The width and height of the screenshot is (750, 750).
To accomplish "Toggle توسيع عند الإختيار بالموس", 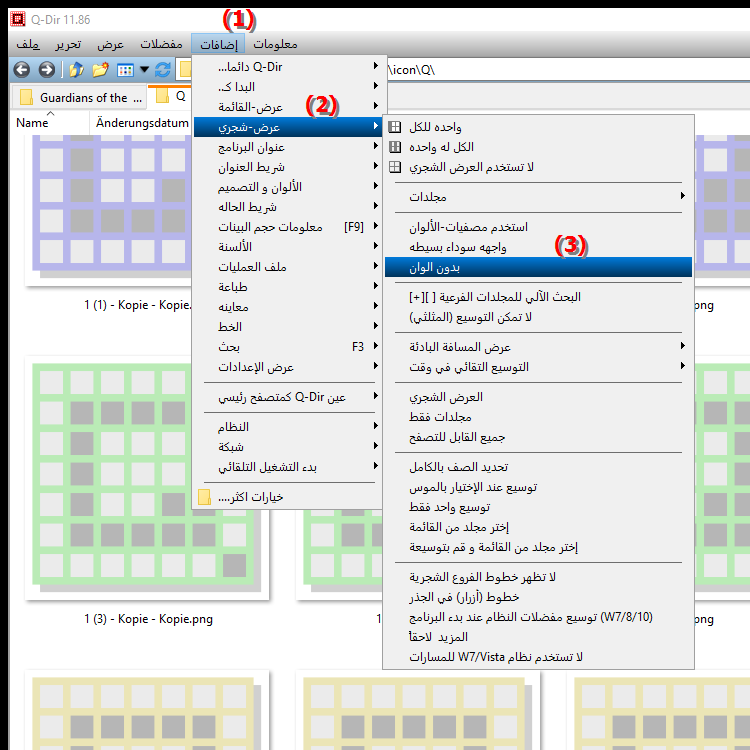I will point(539,487).
